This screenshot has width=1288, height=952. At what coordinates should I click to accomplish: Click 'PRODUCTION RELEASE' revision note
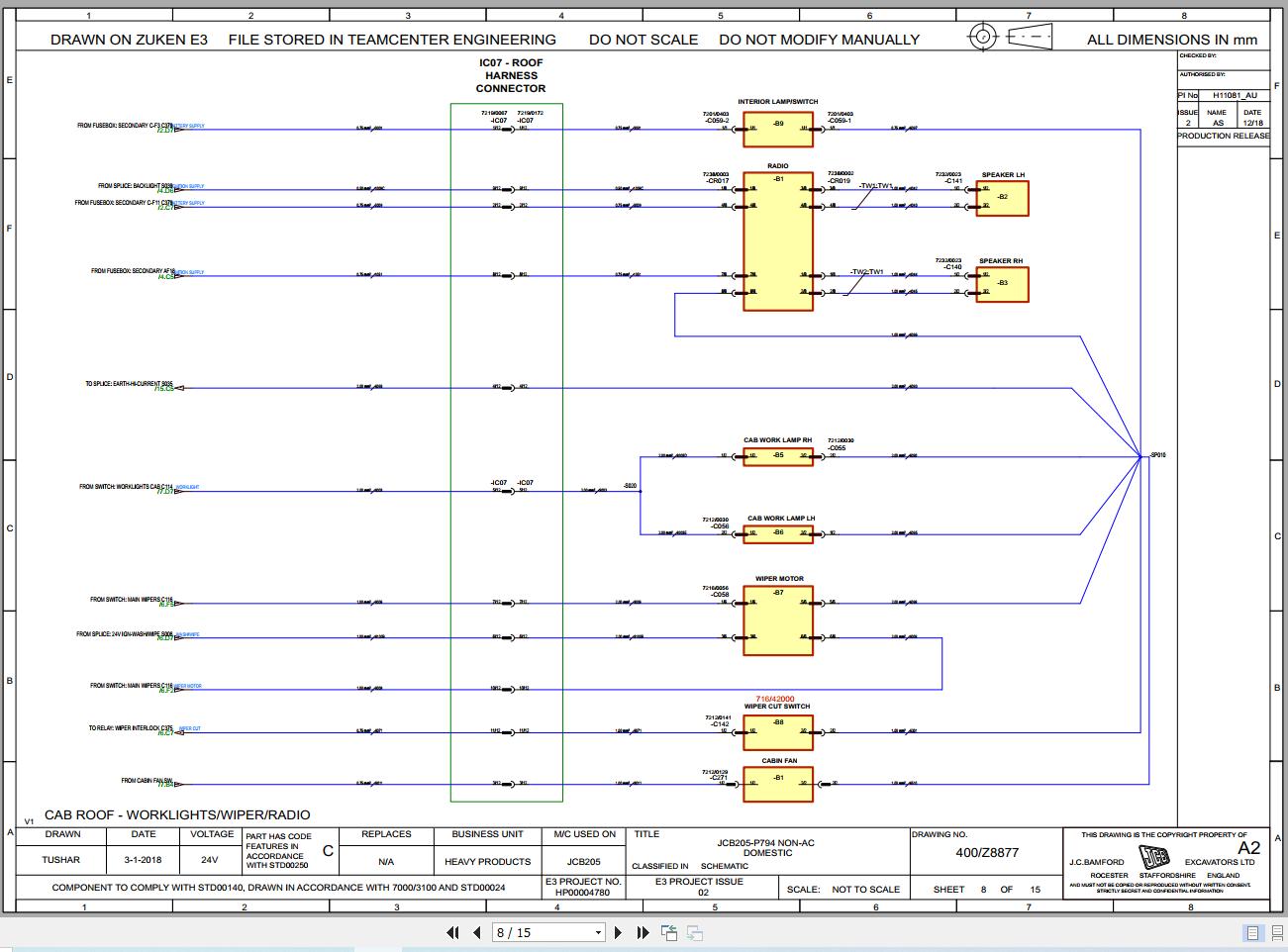(x=1224, y=136)
